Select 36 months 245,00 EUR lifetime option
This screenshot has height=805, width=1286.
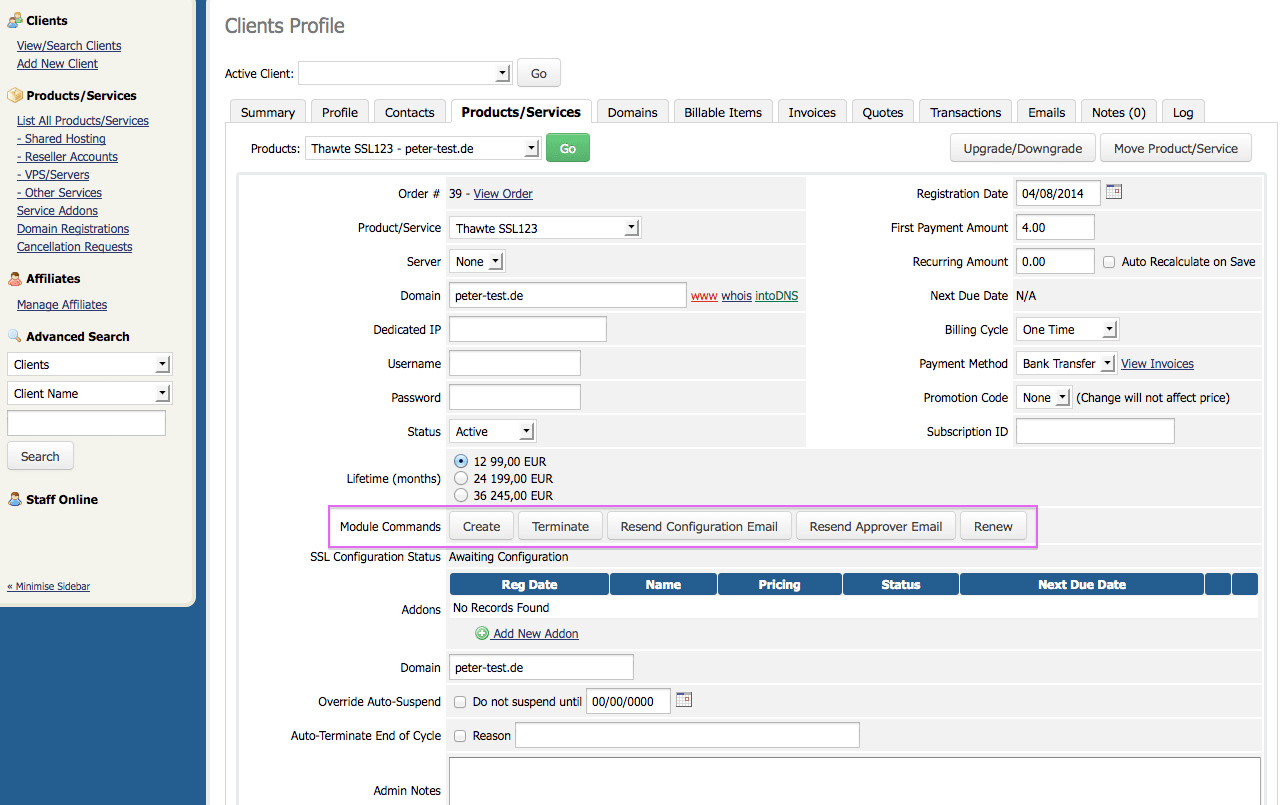tap(461, 495)
